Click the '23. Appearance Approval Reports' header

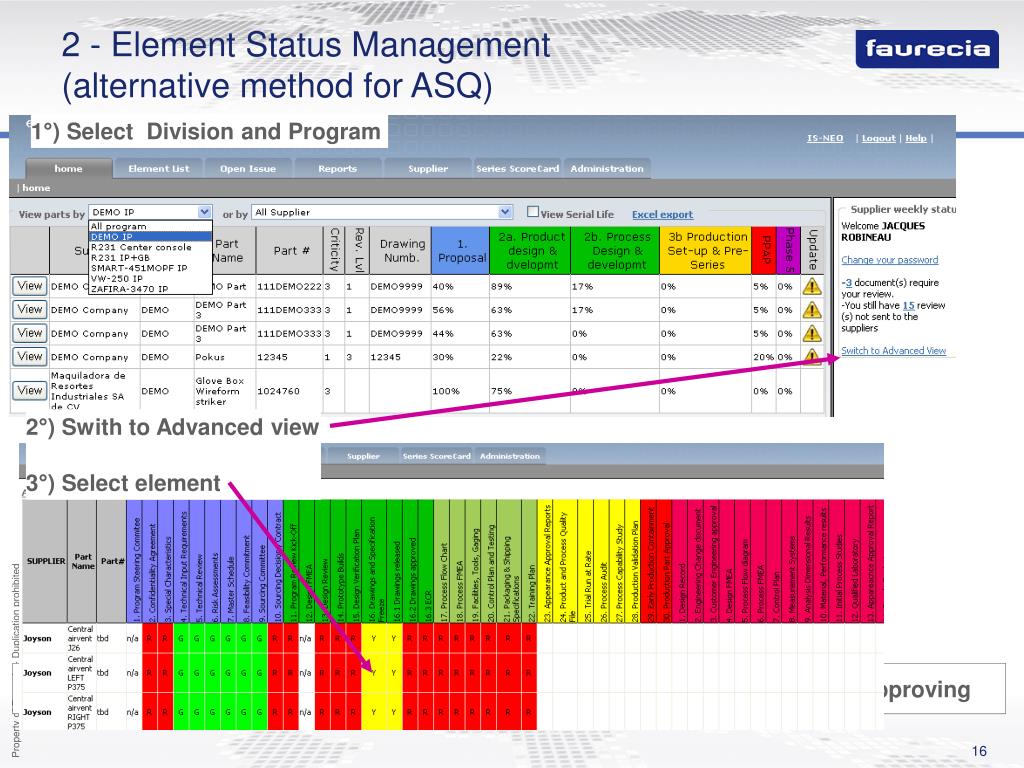[546, 562]
